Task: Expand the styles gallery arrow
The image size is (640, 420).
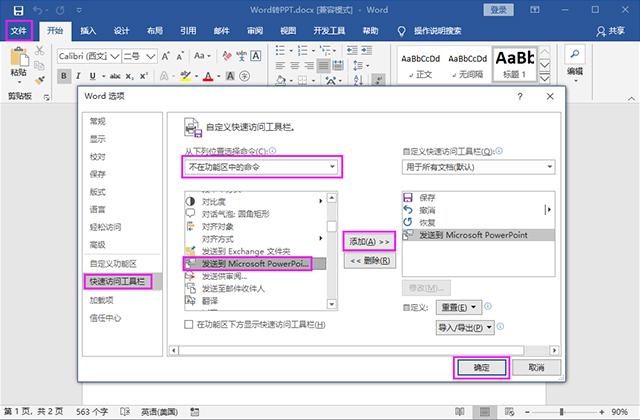Action: pos(544,78)
